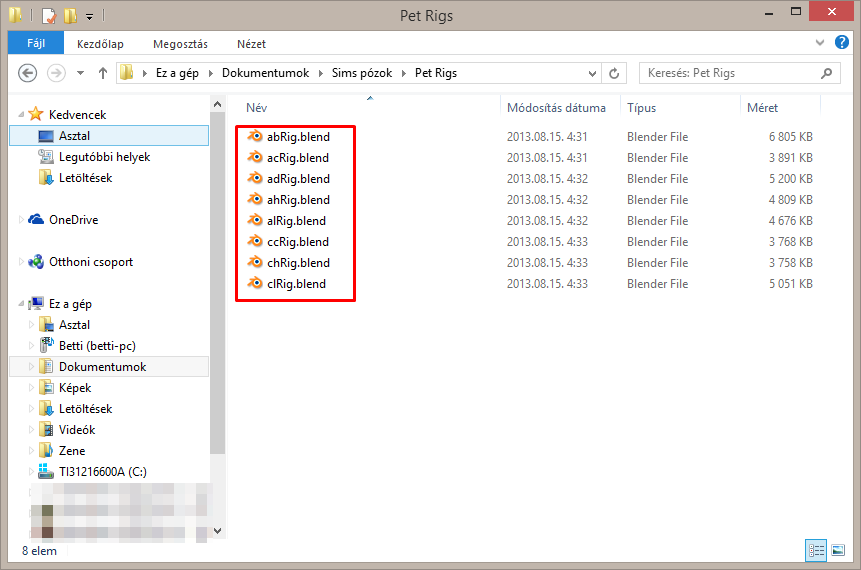Open the Nézet ribbon tab

click(251, 44)
